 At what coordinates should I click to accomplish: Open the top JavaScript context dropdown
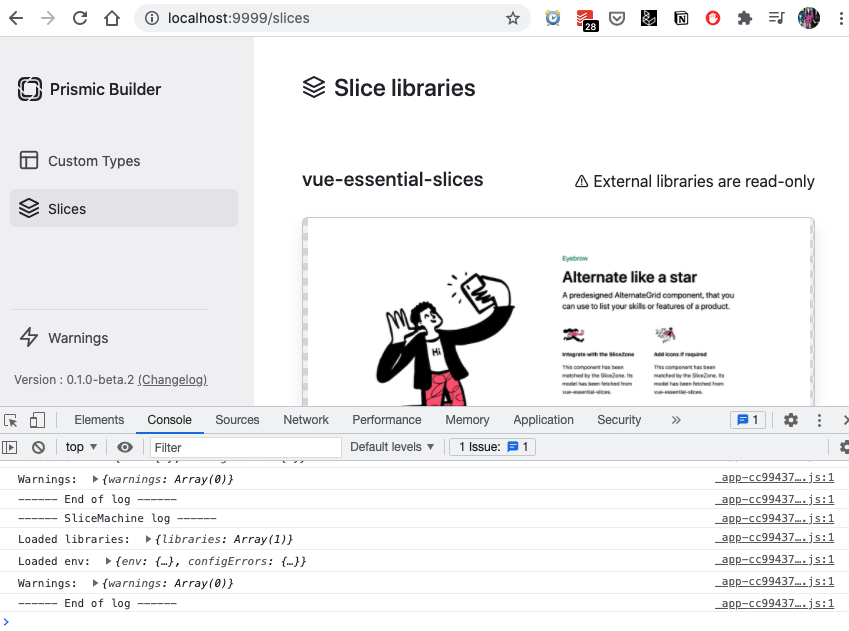[81, 447]
